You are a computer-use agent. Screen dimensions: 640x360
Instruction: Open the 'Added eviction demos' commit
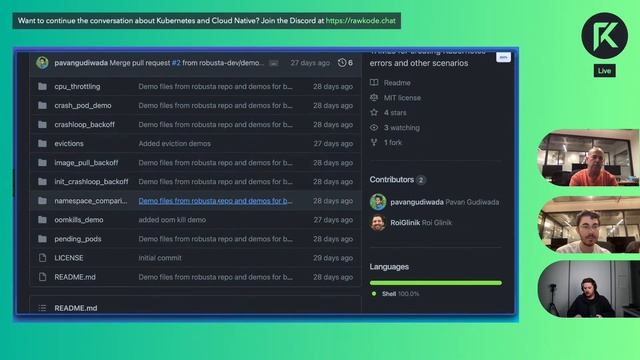pos(175,144)
